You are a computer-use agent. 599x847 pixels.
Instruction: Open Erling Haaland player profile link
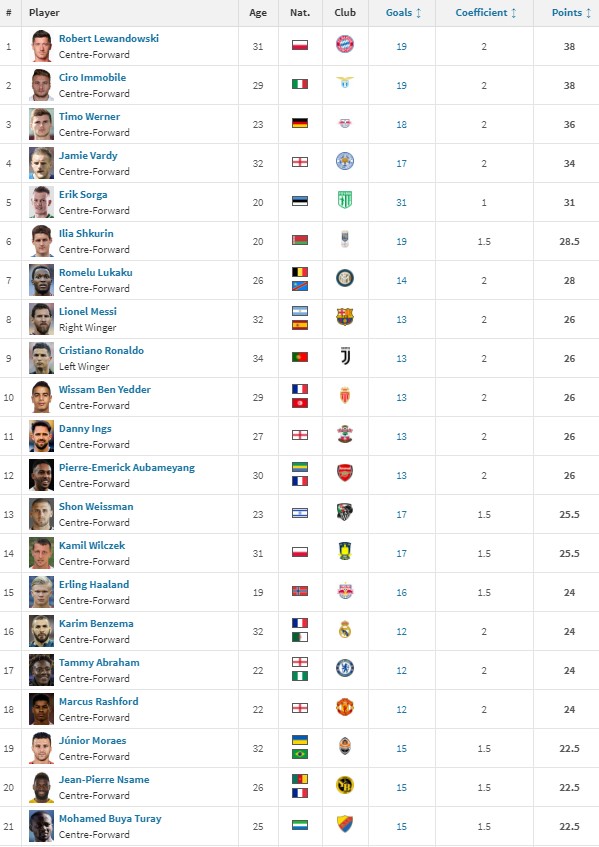coord(94,584)
